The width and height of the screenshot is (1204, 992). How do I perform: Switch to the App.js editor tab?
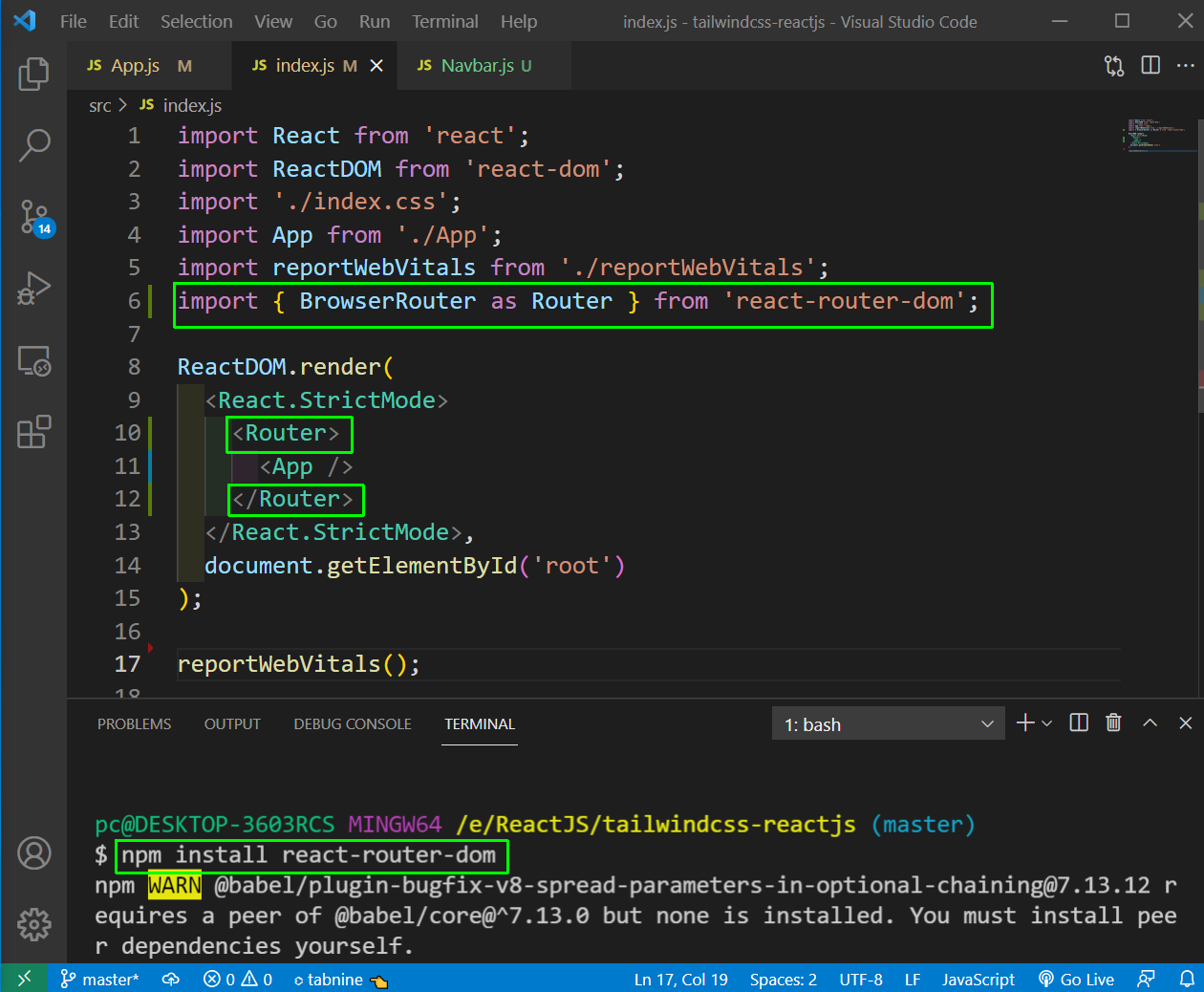point(149,65)
